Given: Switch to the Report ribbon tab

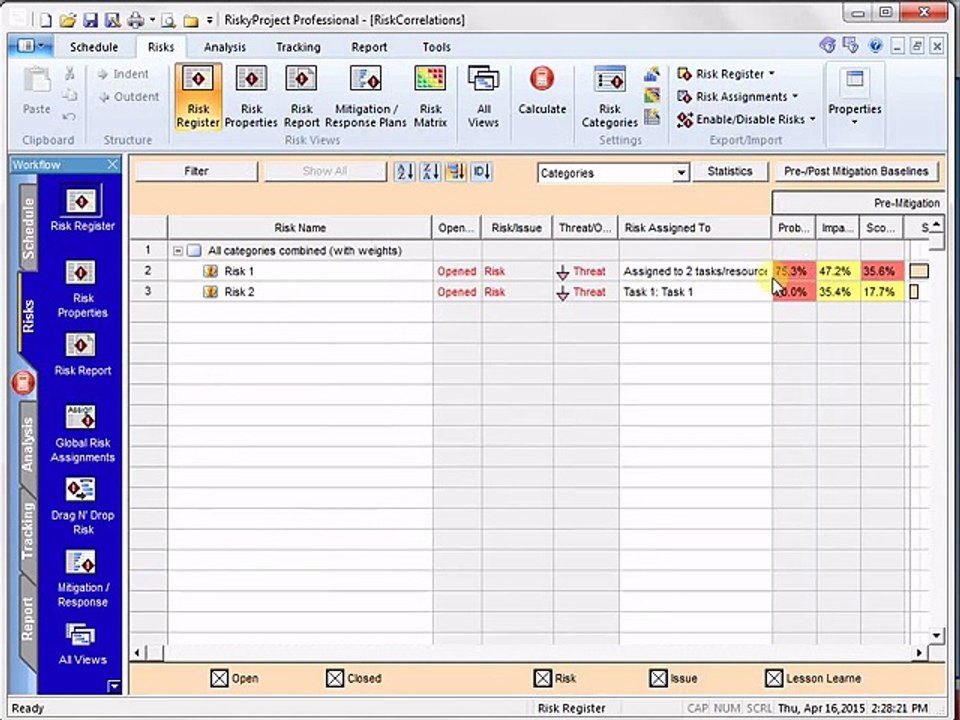Looking at the screenshot, I should (x=369, y=47).
